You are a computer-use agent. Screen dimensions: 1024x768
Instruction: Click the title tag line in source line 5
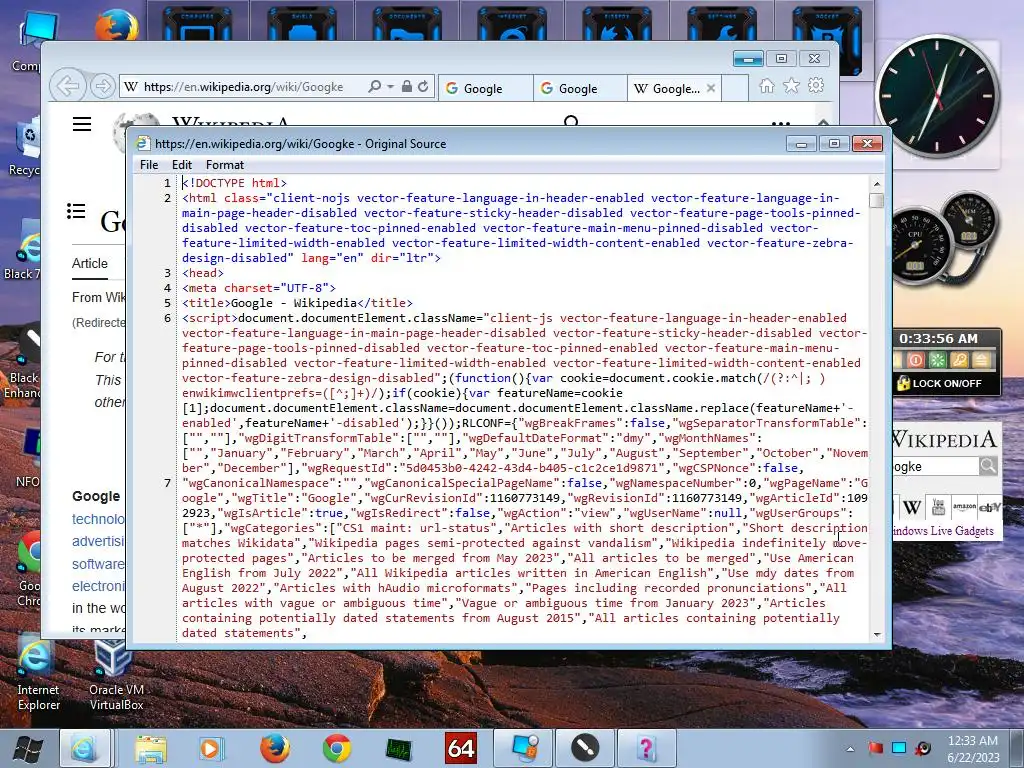[x=297, y=303]
